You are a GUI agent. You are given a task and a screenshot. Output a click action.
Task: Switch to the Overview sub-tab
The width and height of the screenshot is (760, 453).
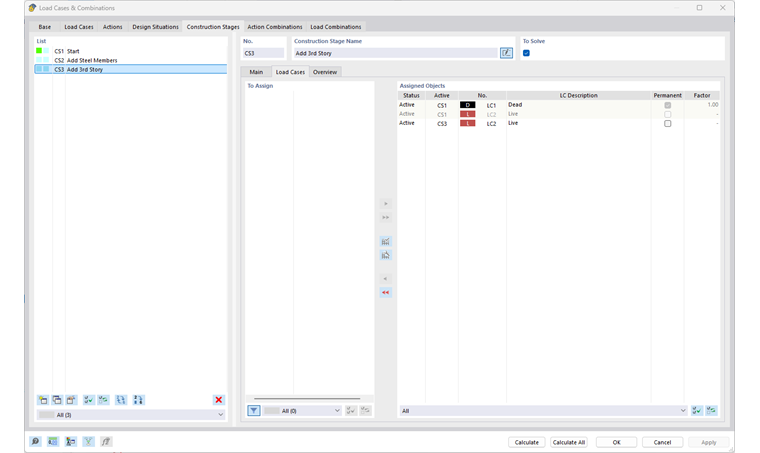(325, 72)
